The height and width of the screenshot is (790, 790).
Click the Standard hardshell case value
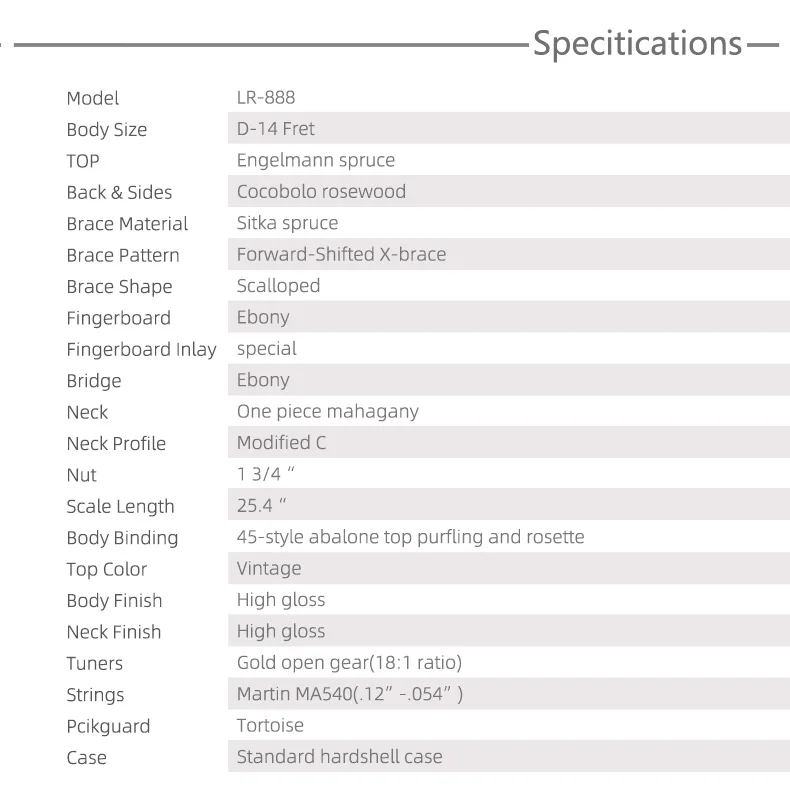pyautogui.click(x=339, y=757)
